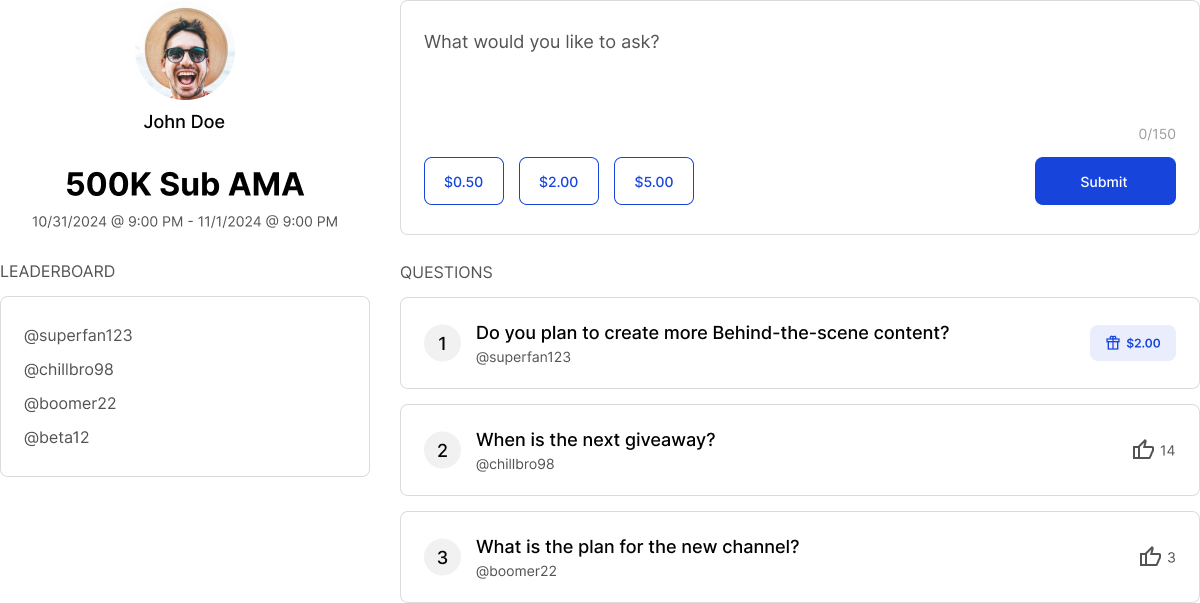Image resolution: width=1200 pixels, height=603 pixels.
Task: Click John Doe's profile avatar
Action: tap(184, 55)
